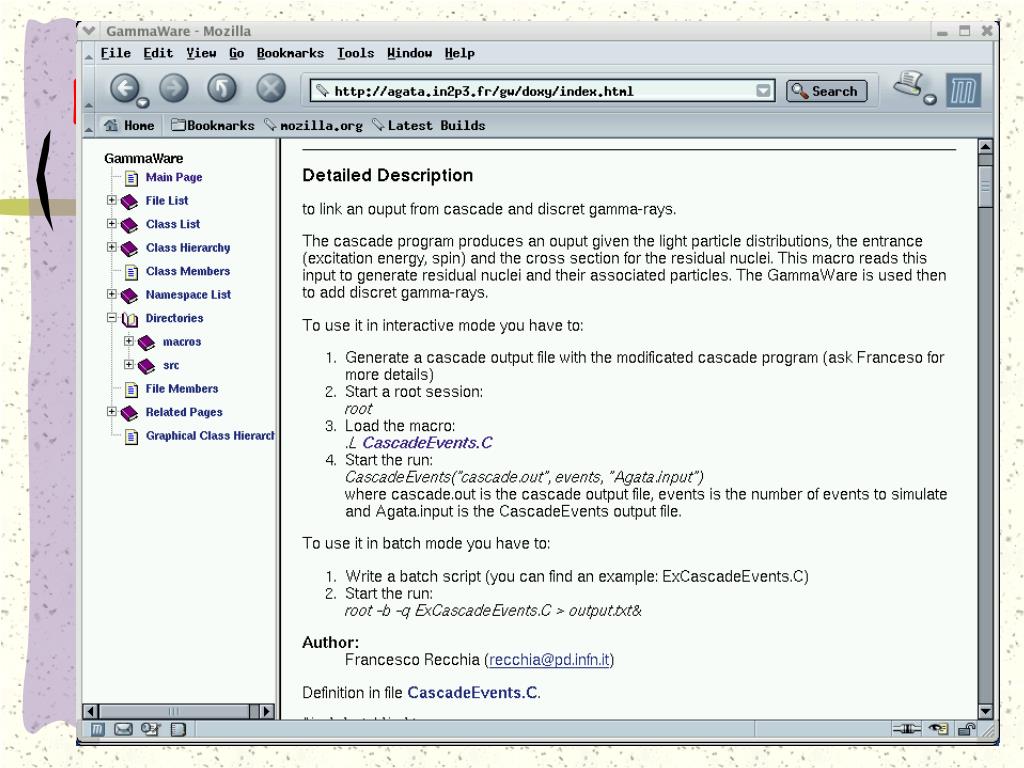Click the Print toolbar icon
Viewport: 1024px width, 768px height.
coord(908,84)
